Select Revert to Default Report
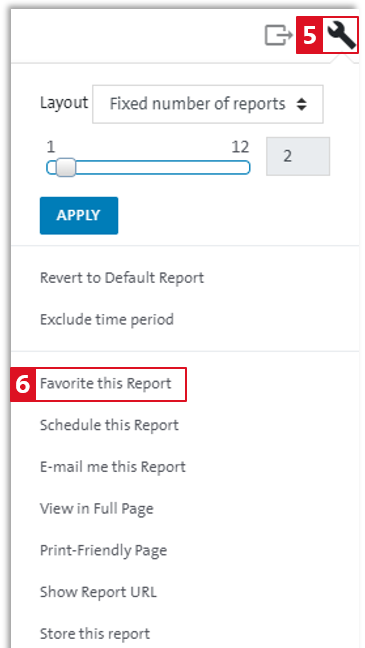365x648 pixels. [122, 278]
